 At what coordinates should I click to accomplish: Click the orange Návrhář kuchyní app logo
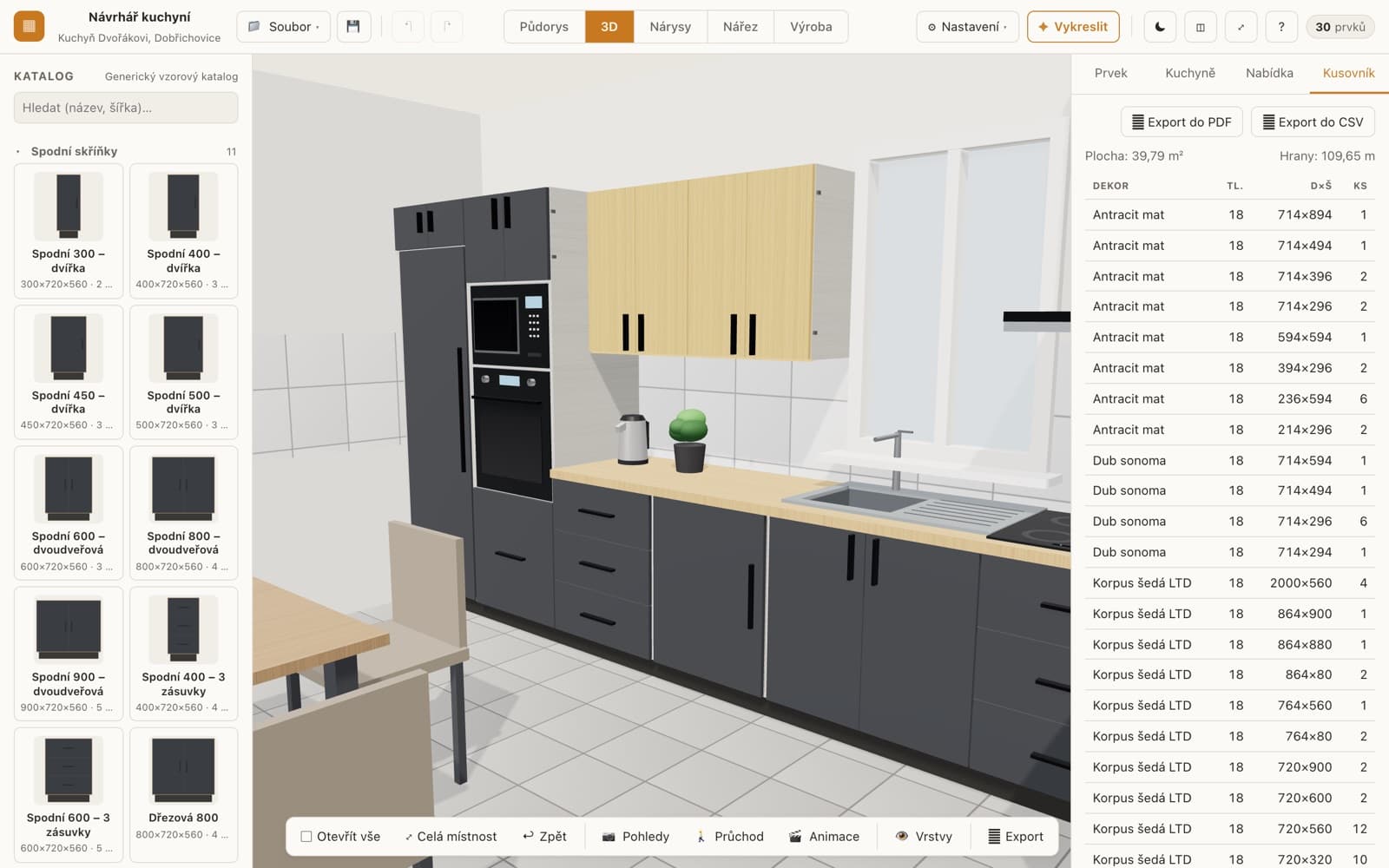(x=29, y=27)
